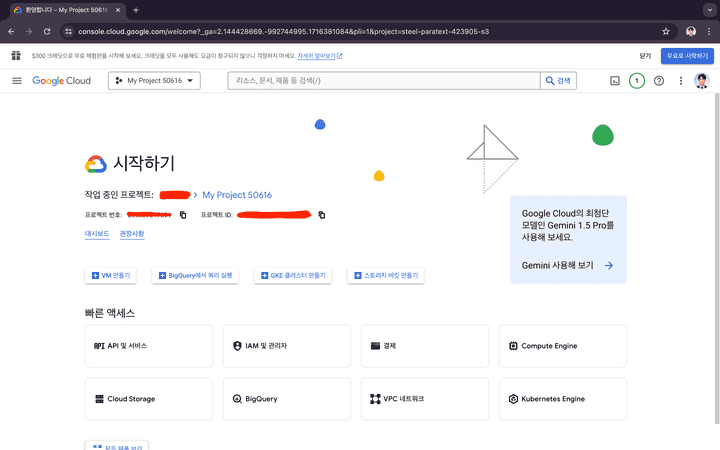720x450 pixels.
Task: Click the Google account avatar in header
Action: 702,81
